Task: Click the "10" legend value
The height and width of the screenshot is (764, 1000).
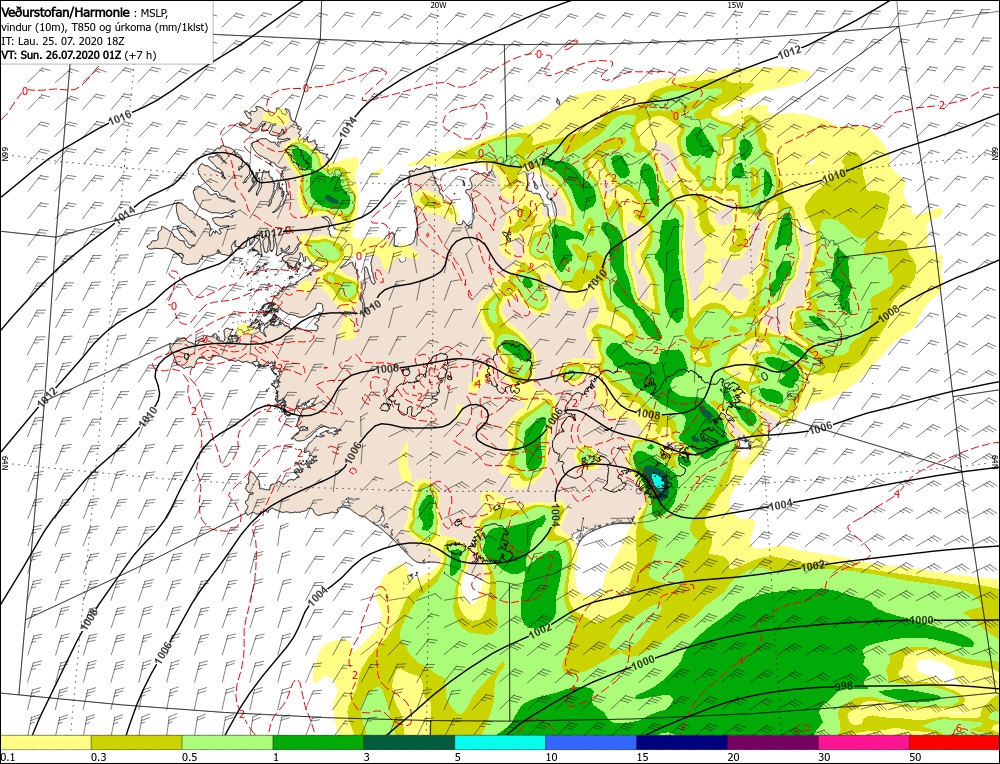Action: click(551, 757)
